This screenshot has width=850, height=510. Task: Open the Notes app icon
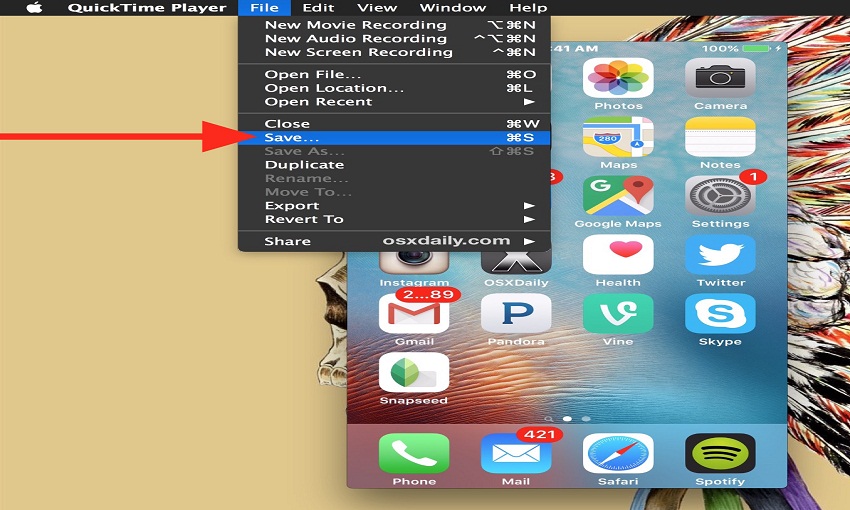pyautogui.click(x=720, y=137)
